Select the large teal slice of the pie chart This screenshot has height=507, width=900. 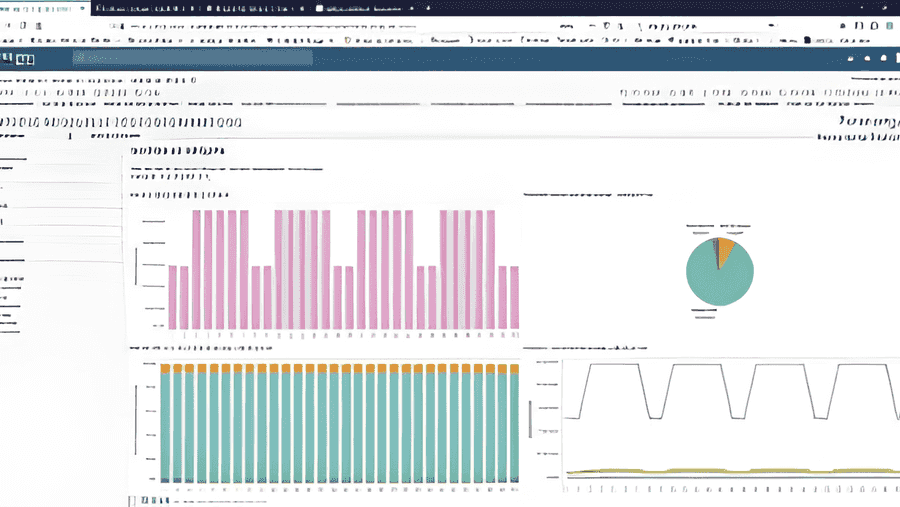click(717, 280)
